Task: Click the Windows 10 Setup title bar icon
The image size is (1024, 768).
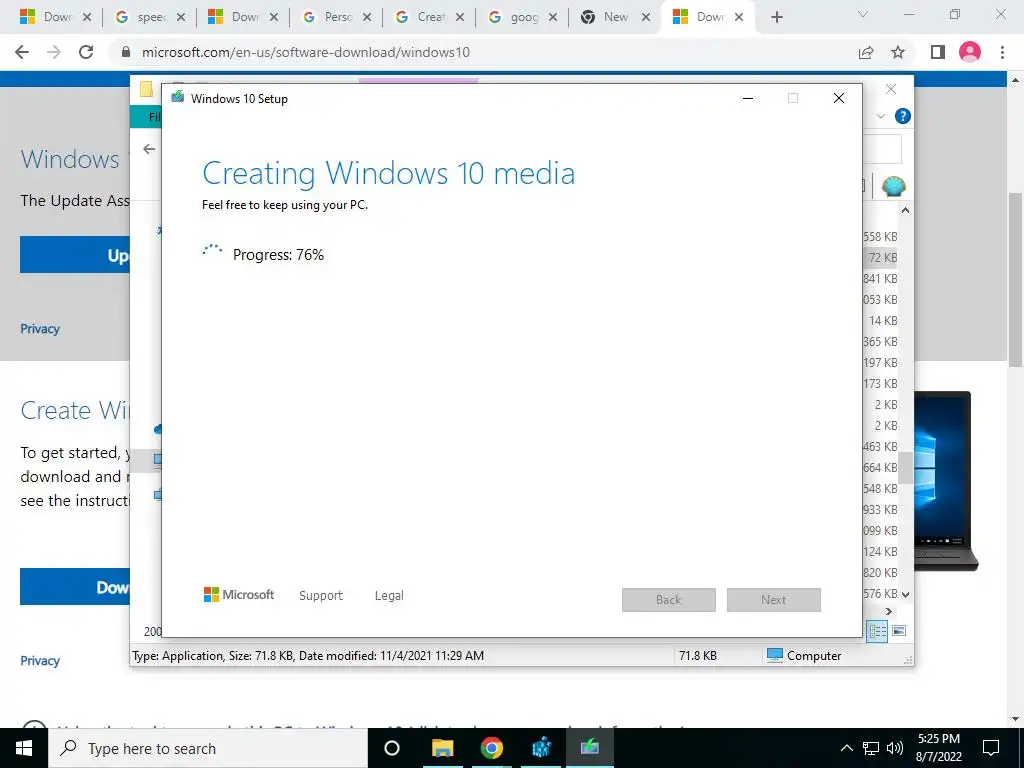Action: 178,98
